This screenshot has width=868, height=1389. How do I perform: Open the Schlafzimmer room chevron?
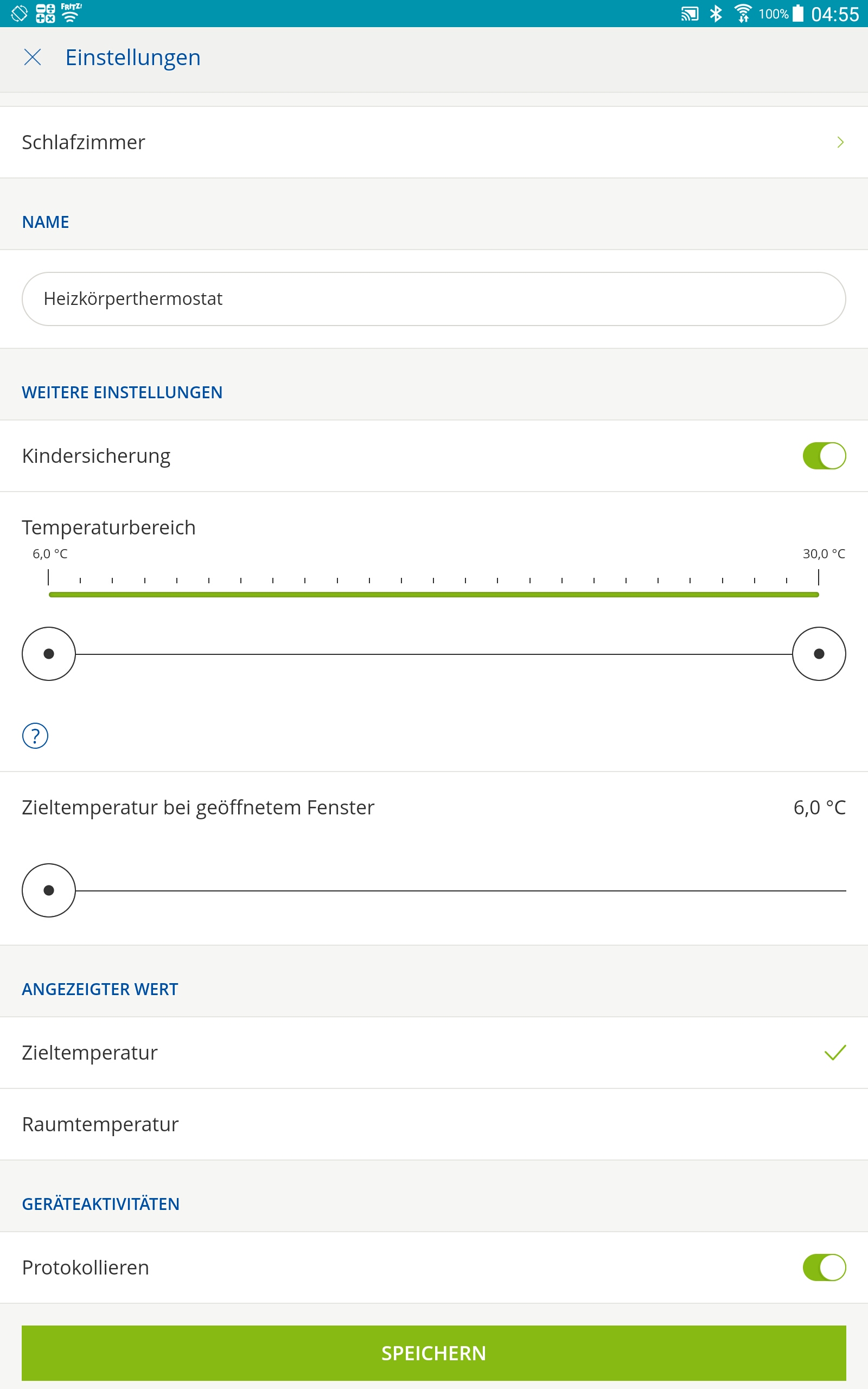pyautogui.click(x=840, y=142)
